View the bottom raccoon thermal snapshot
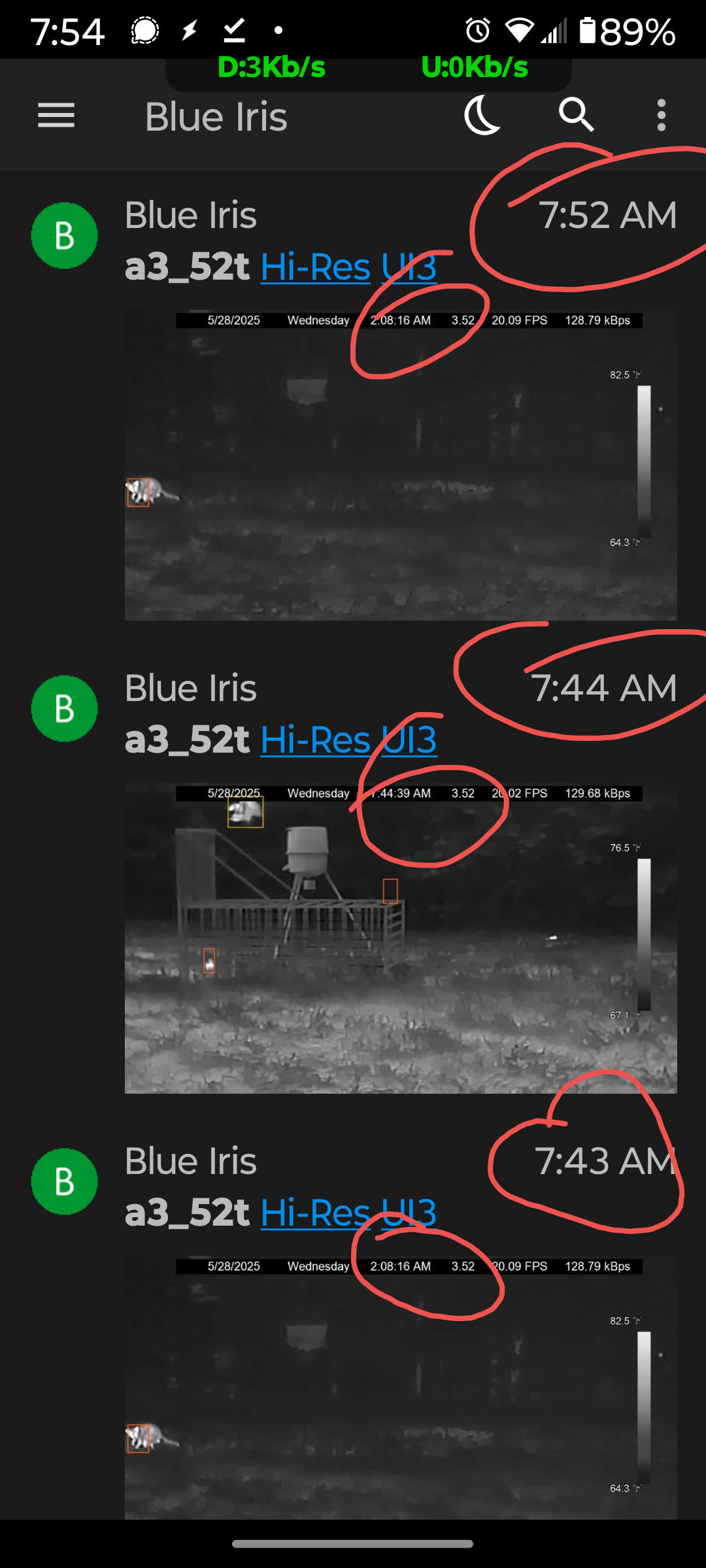The image size is (706, 1568). point(401,1388)
